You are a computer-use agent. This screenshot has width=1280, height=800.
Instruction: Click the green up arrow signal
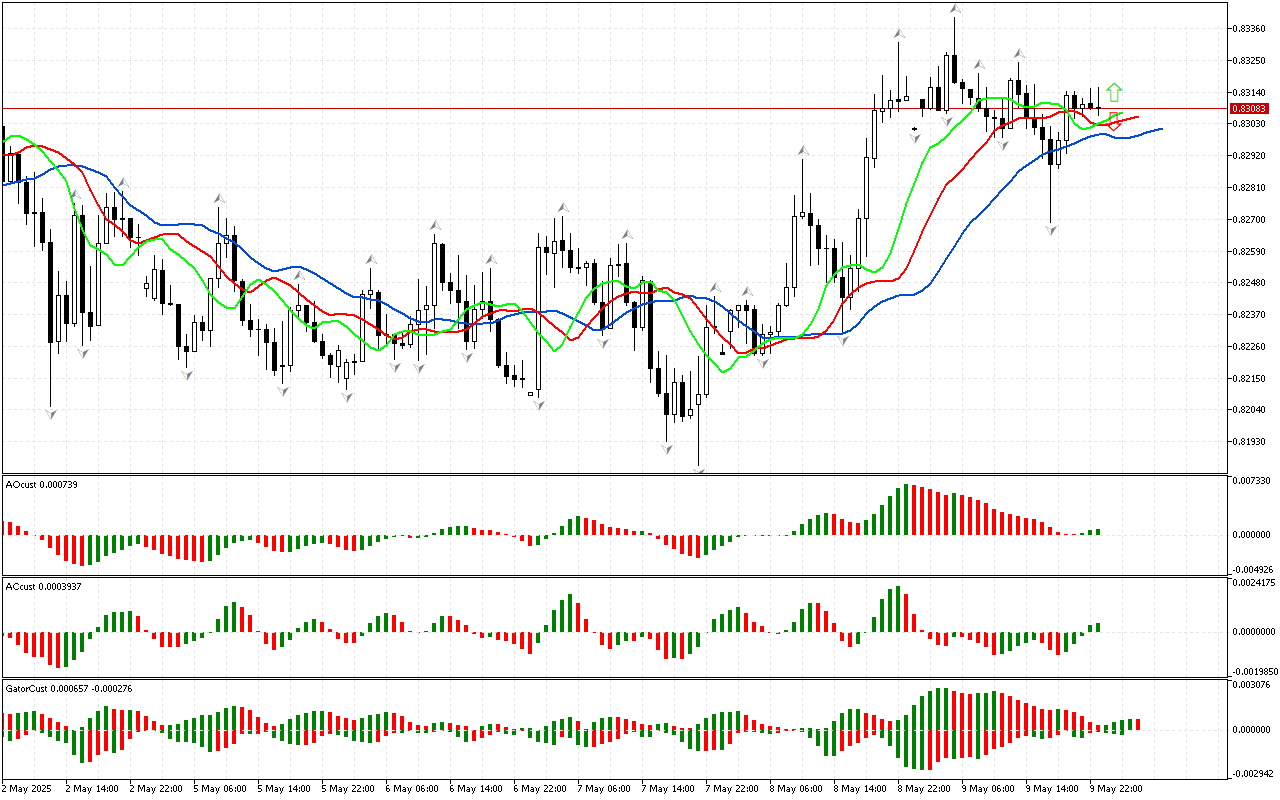pos(1114,92)
